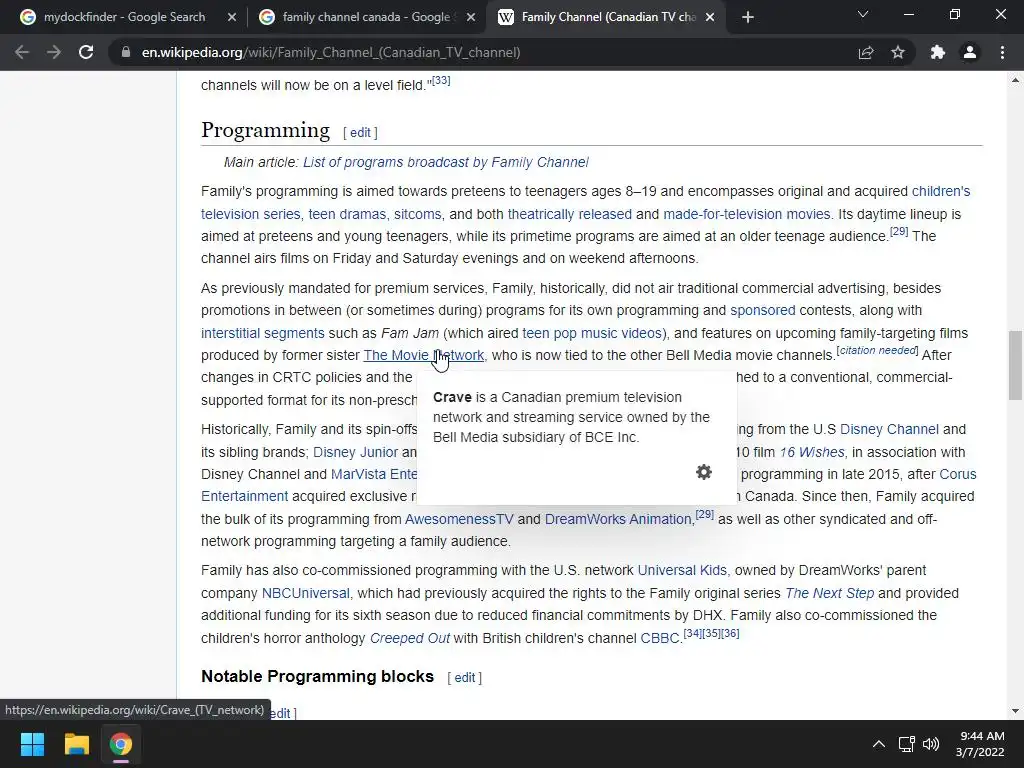Open teen pop music videos link
Image resolution: width=1024 pixels, height=768 pixels.
click(x=592, y=333)
